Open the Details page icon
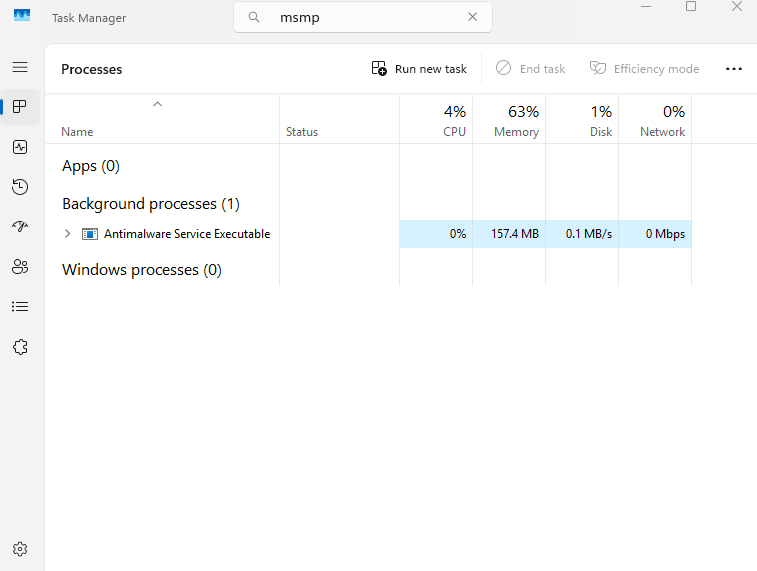Image resolution: width=757 pixels, height=571 pixels. tap(20, 307)
